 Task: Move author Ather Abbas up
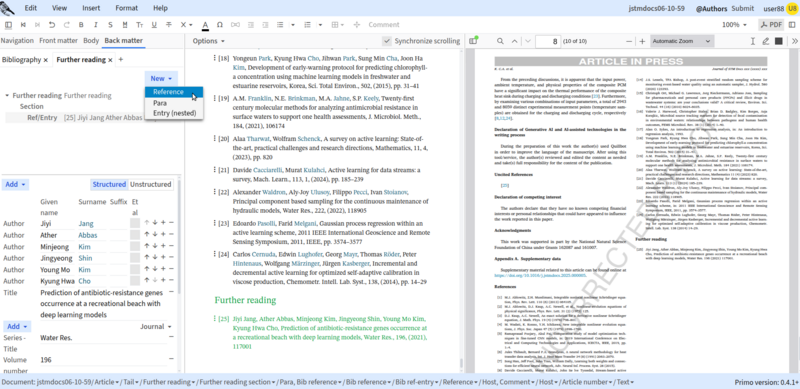pos(147,234)
